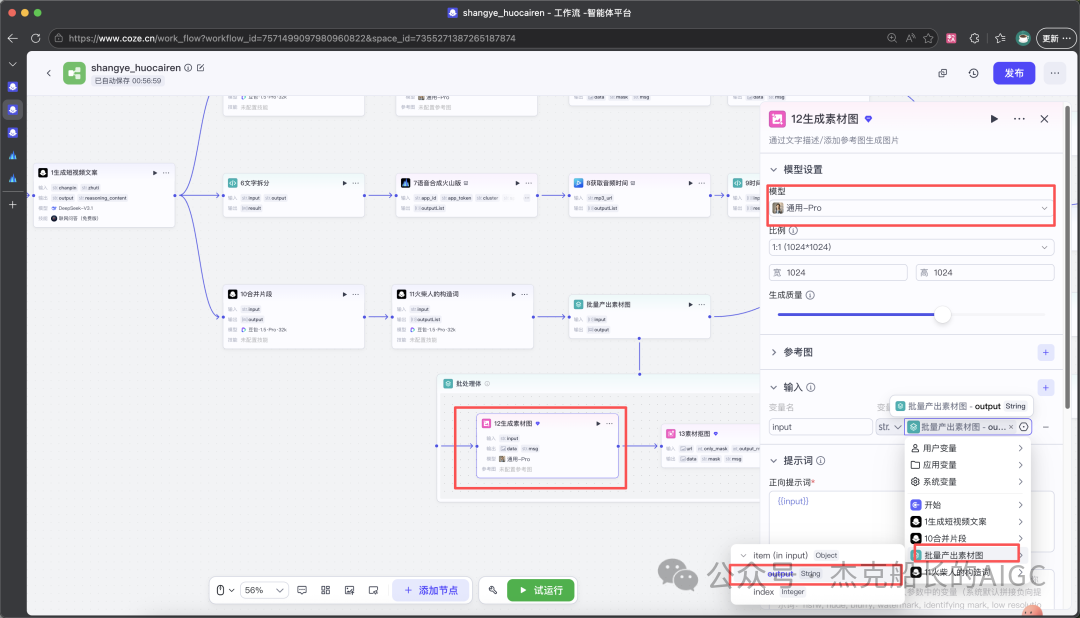
Task: Click the plus icon in left sidebar
Action: point(12,205)
